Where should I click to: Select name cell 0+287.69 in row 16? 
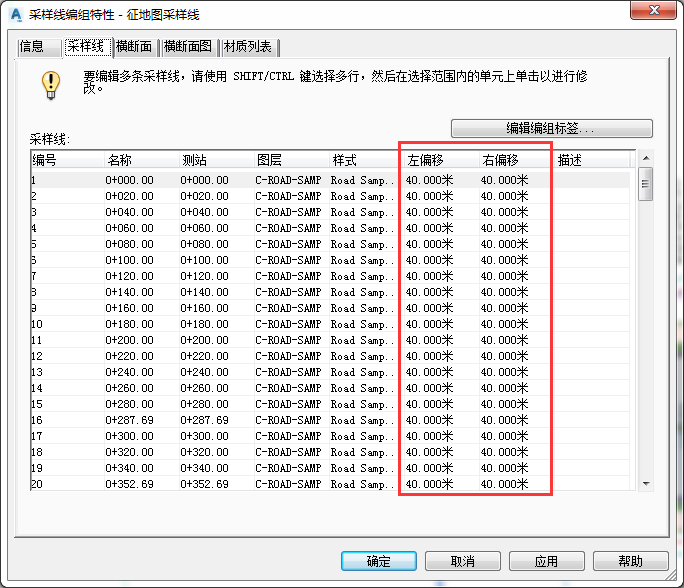pos(130,420)
